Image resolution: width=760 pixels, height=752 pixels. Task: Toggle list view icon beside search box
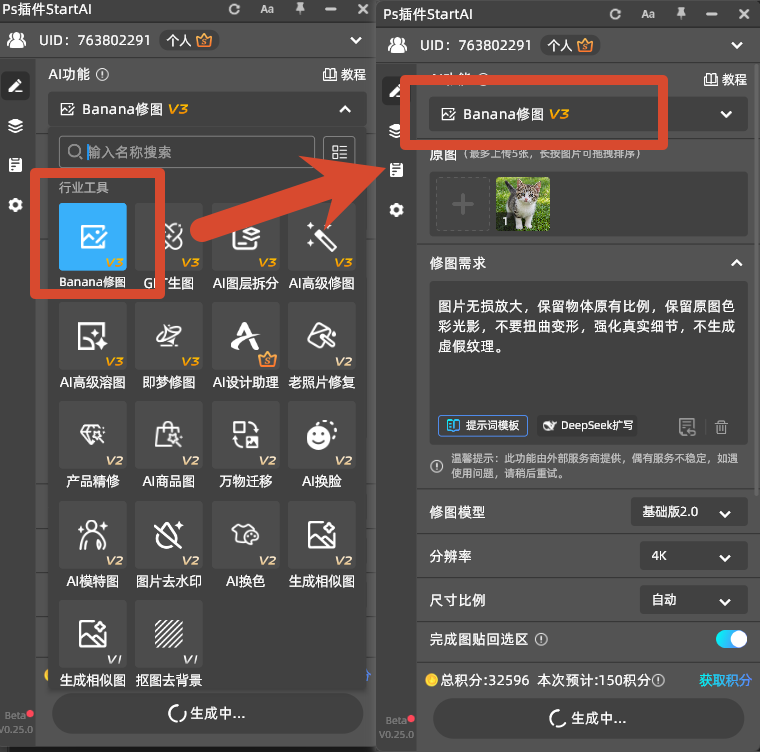[339, 152]
